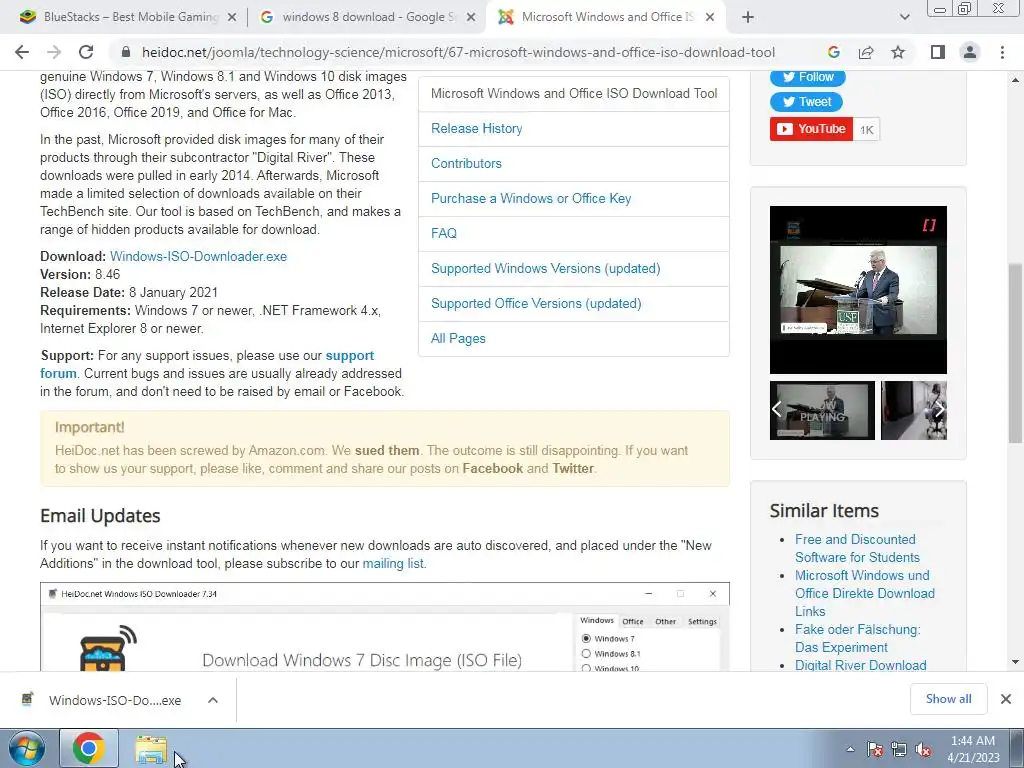
Task: Bookmark this page with star icon
Action: pos(898,52)
